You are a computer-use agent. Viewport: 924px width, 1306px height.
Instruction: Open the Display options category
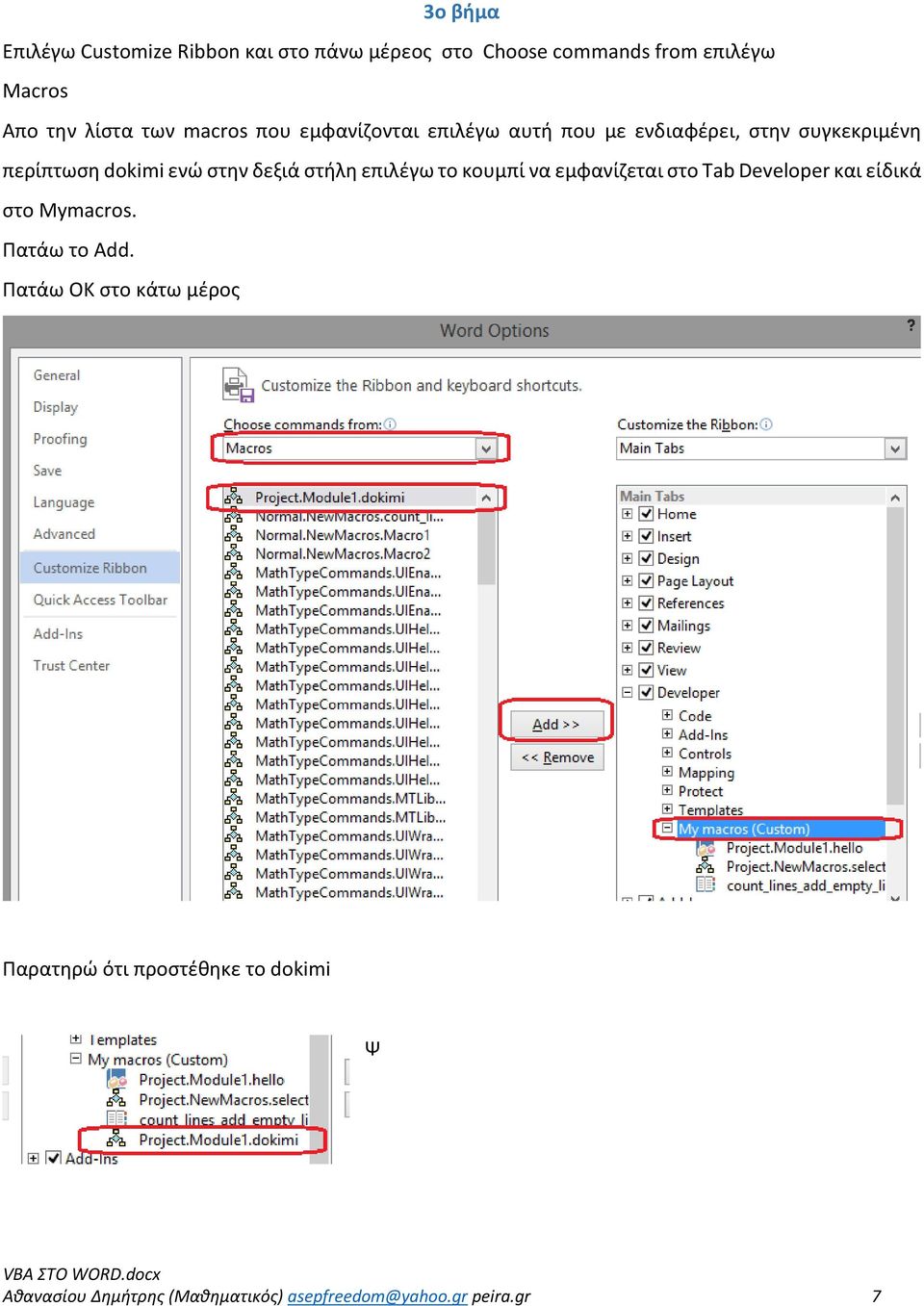point(56,407)
